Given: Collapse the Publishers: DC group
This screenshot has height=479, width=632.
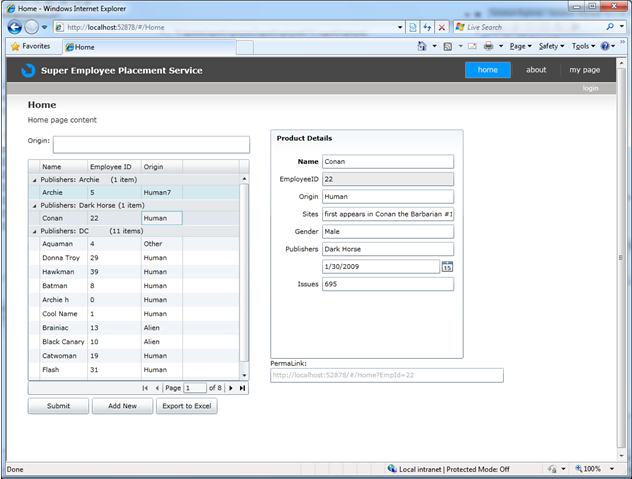Looking at the screenshot, I should coord(34,230).
